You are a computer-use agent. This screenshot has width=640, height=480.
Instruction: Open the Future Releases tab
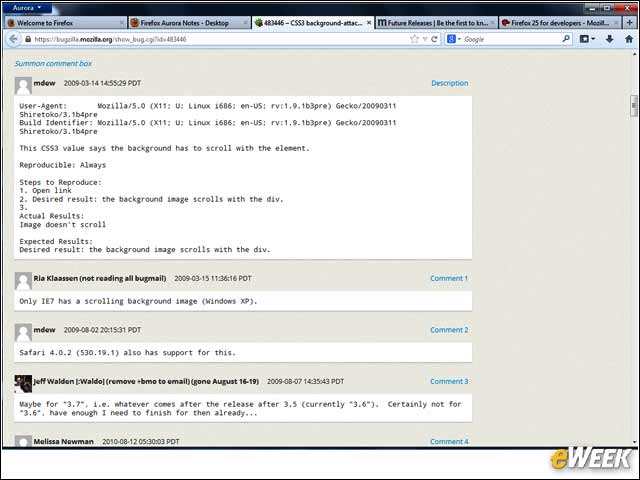click(436, 23)
